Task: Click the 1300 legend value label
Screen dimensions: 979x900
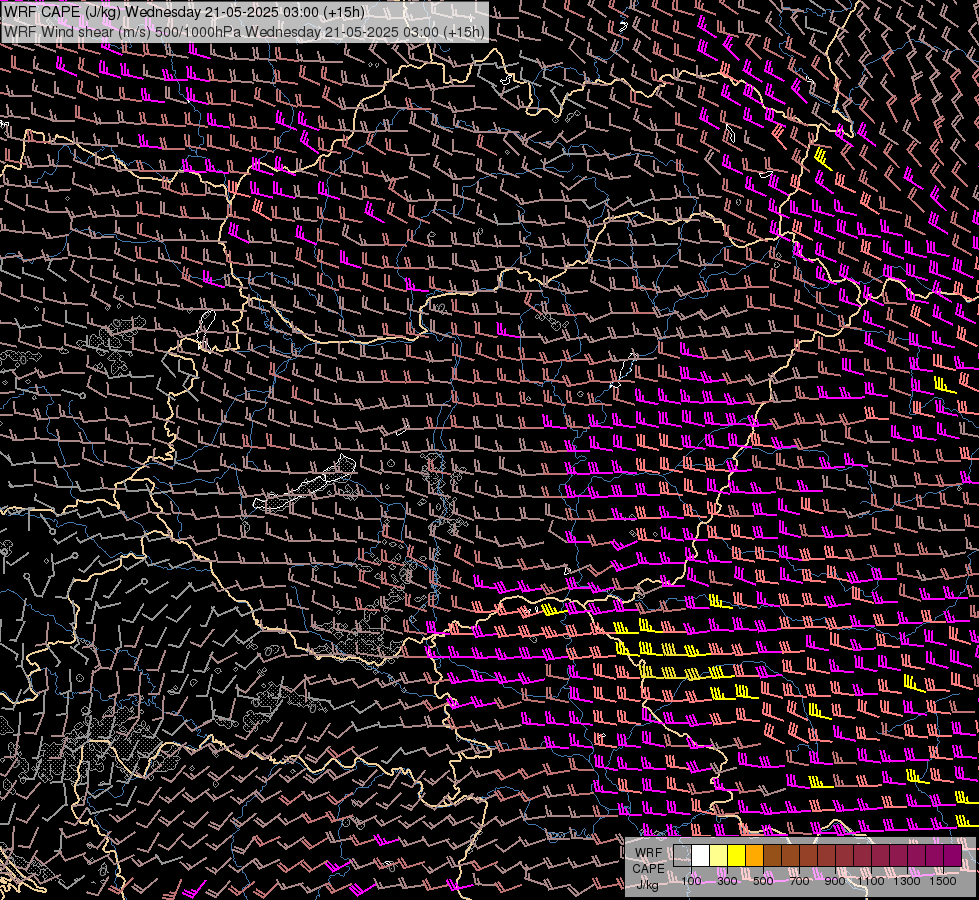Action: point(907,881)
